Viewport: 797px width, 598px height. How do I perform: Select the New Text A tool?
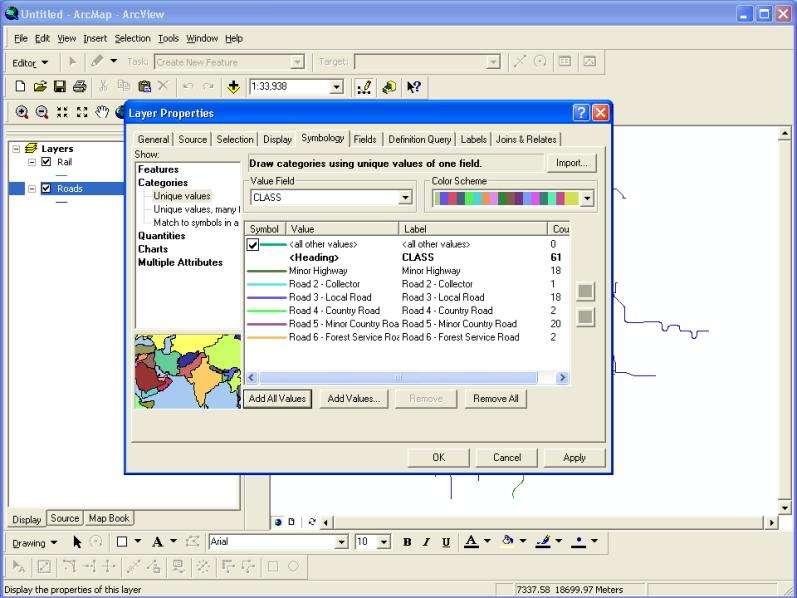coord(158,542)
